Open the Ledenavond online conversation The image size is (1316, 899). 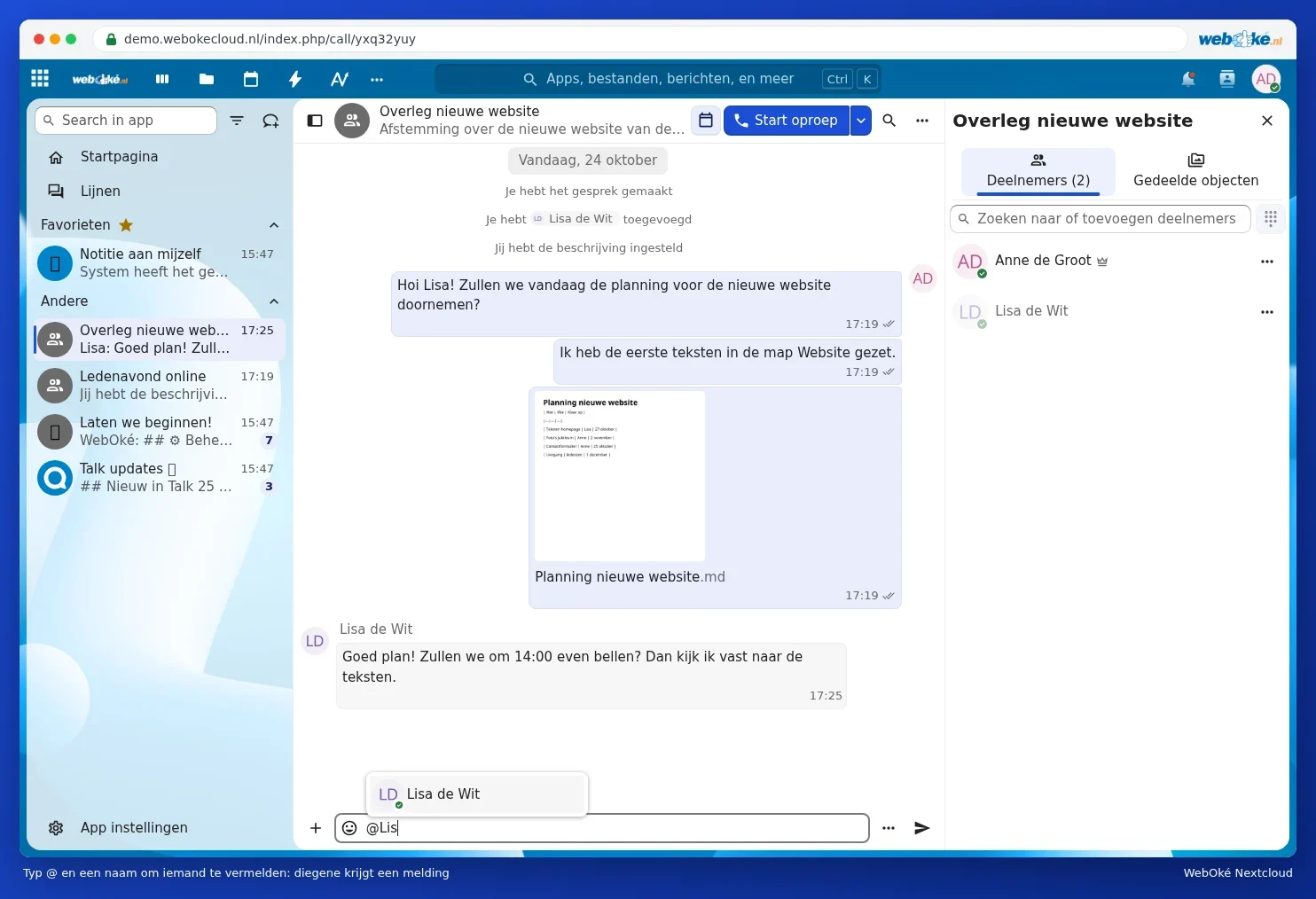coord(160,386)
